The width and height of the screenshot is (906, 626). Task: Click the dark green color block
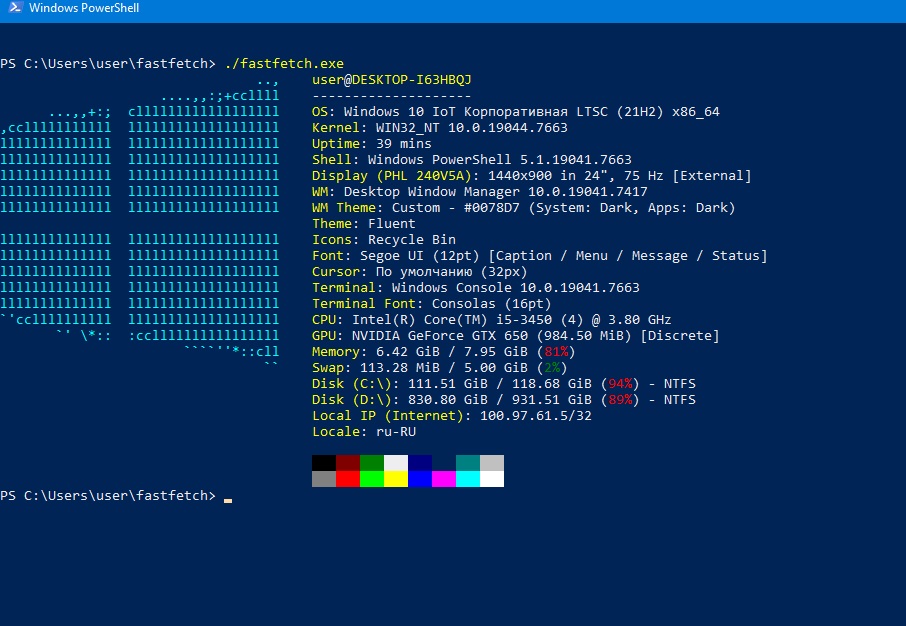click(372, 463)
